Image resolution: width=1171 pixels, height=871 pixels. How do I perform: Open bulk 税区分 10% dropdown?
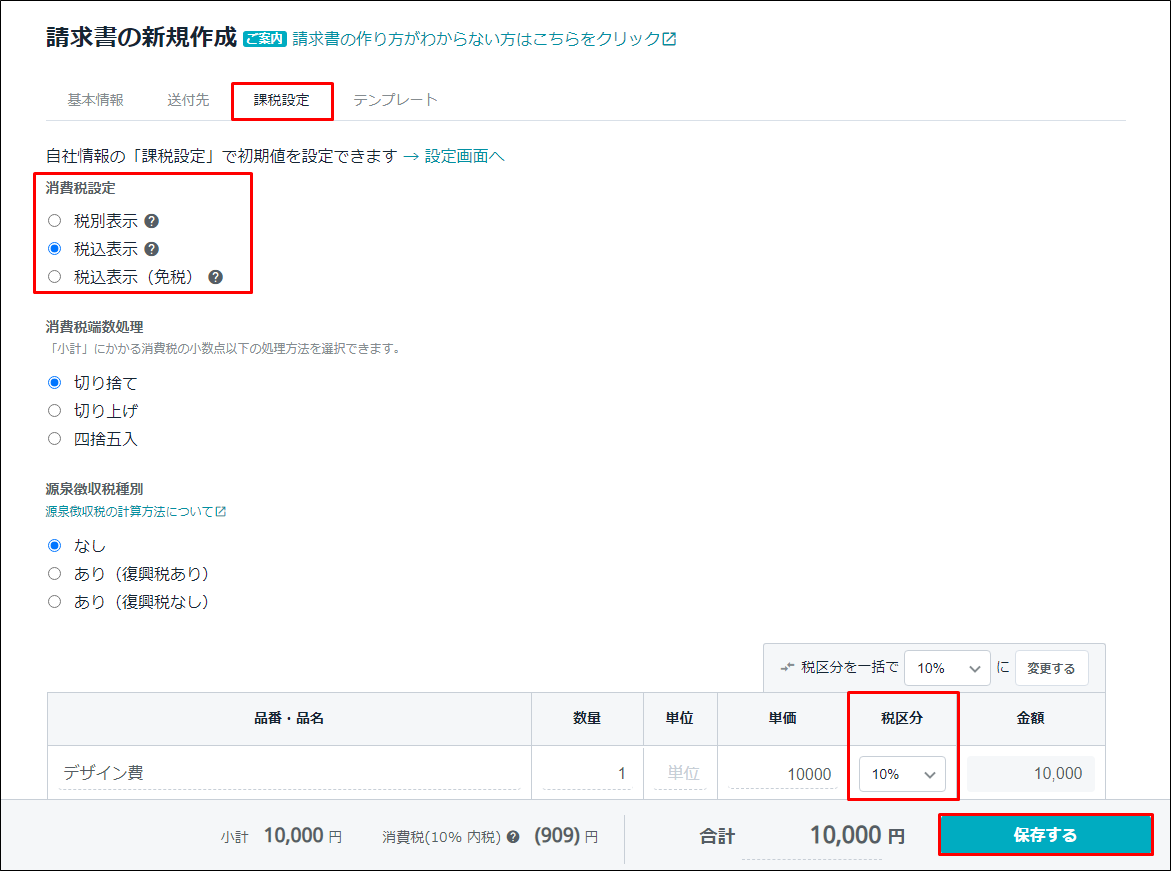tap(947, 668)
